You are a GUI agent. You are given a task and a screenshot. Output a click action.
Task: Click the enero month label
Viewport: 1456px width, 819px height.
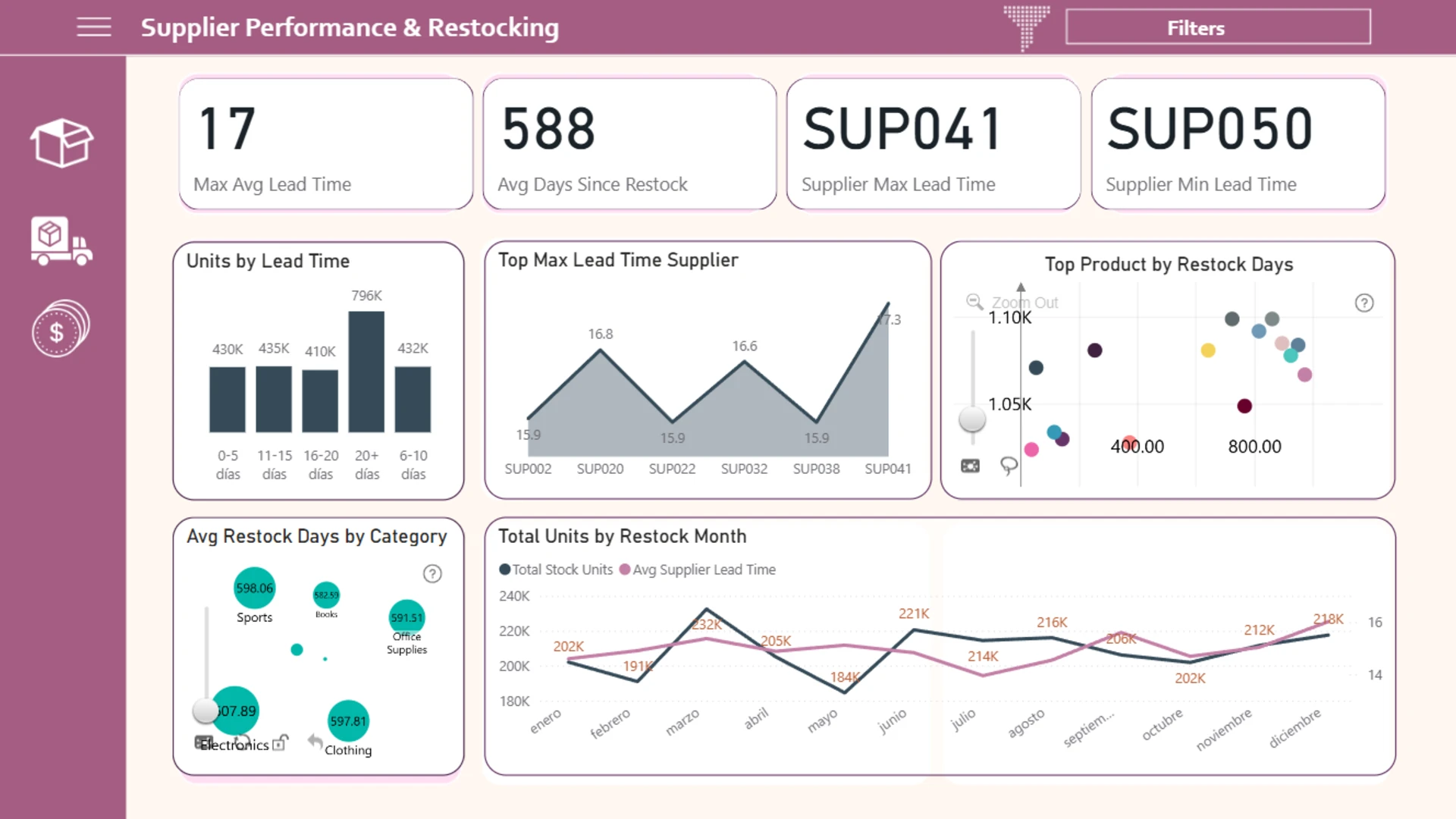tap(545, 721)
